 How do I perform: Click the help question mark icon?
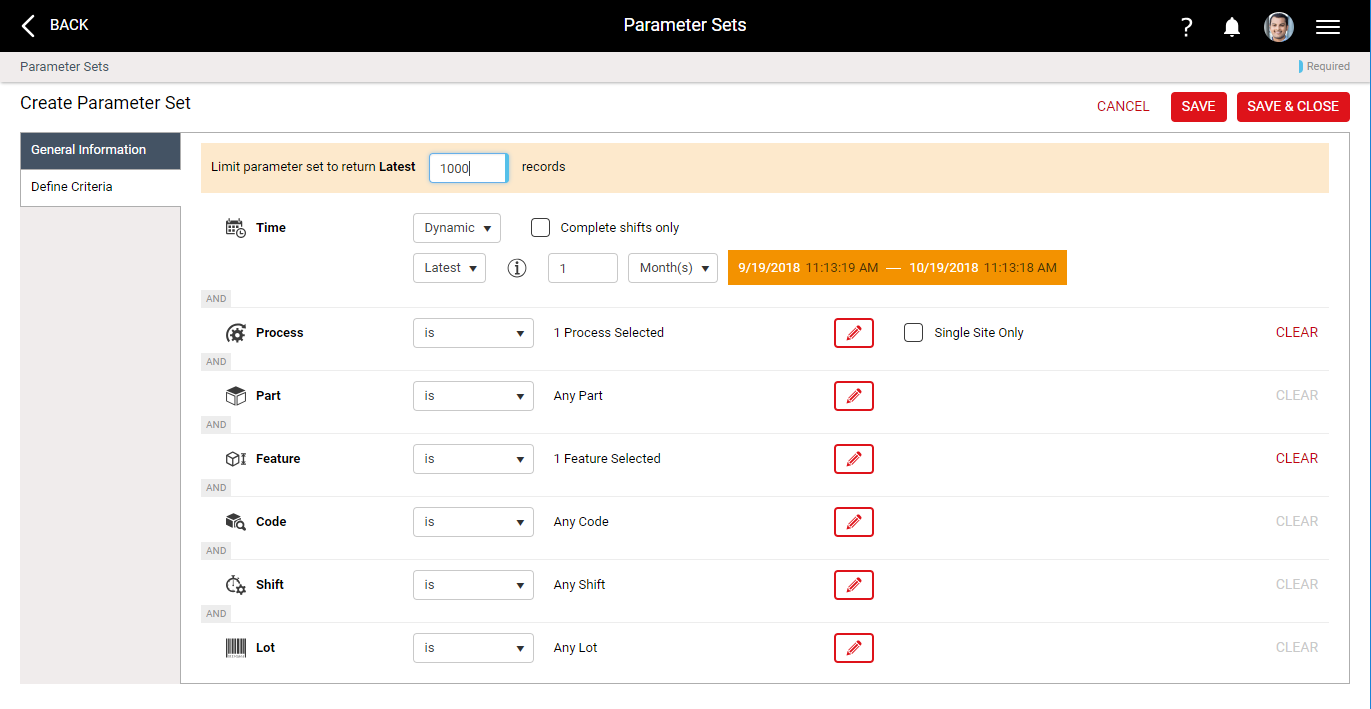pyautogui.click(x=1185, y=26)
